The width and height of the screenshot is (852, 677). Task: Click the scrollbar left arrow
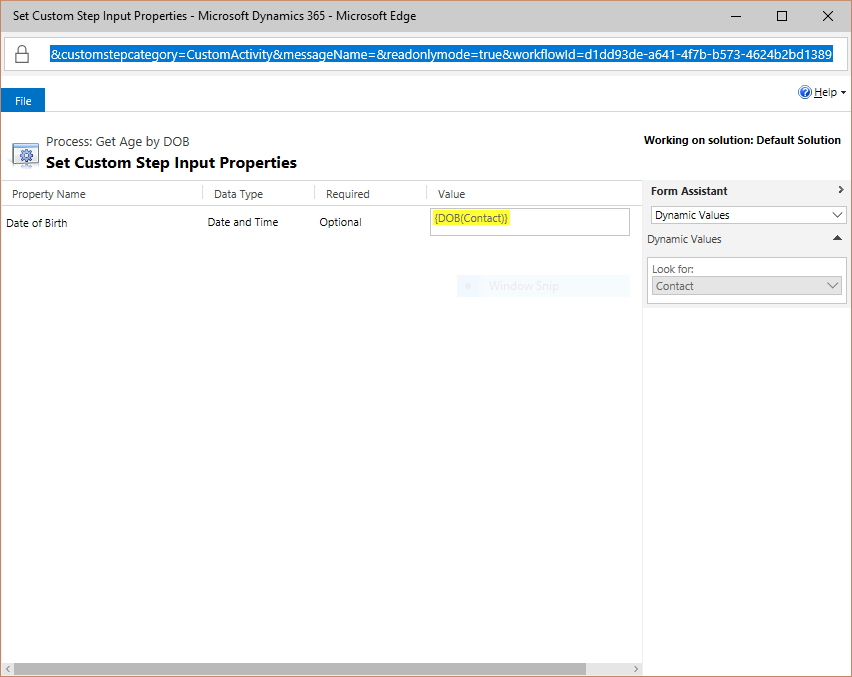pyautogui.click(x=8, y=669)
